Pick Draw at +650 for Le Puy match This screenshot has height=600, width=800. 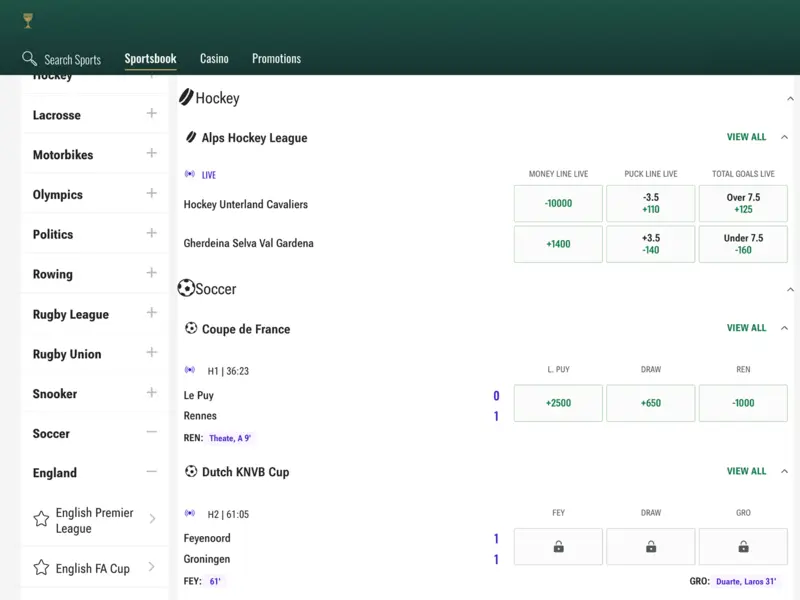click(650, 404)
